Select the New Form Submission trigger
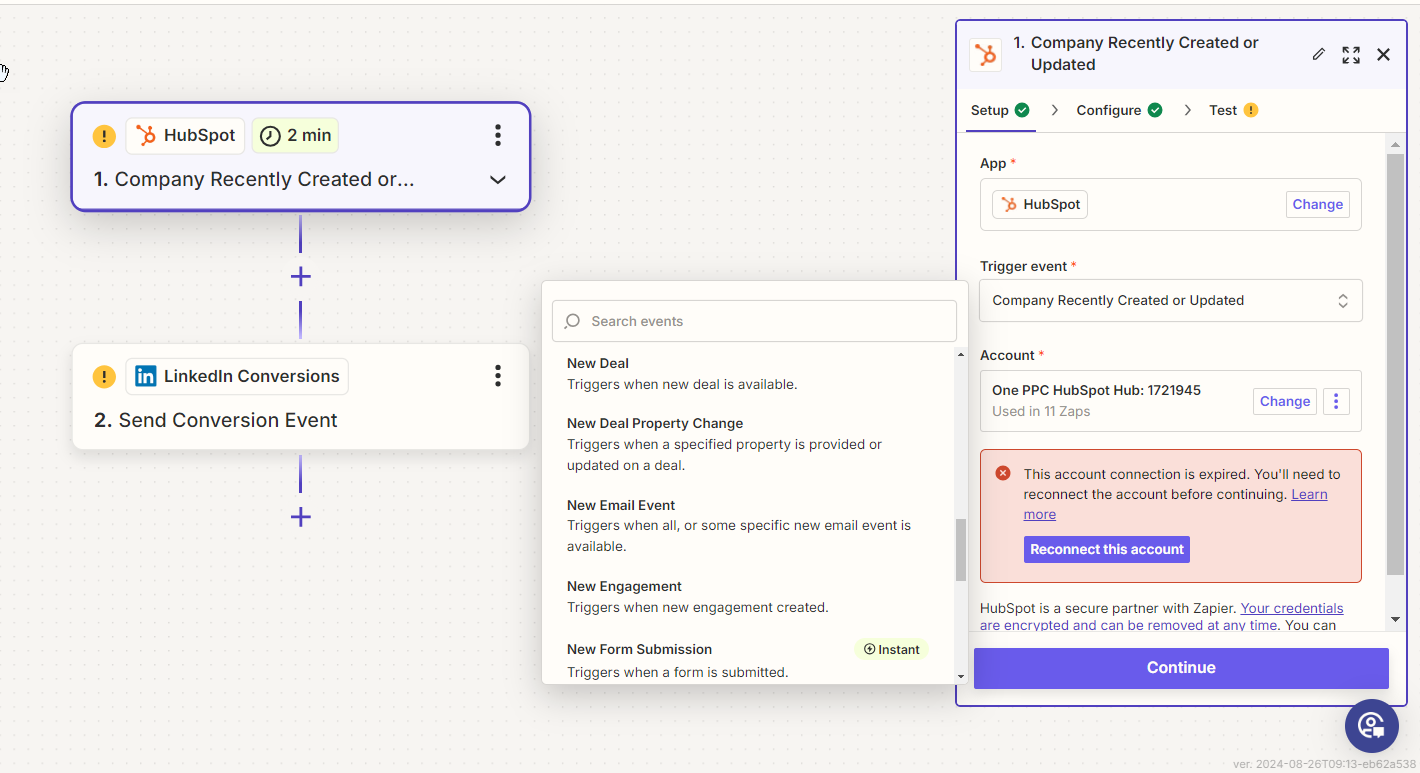The height and width of the screenshot is (773, 1420). point(749,660)
